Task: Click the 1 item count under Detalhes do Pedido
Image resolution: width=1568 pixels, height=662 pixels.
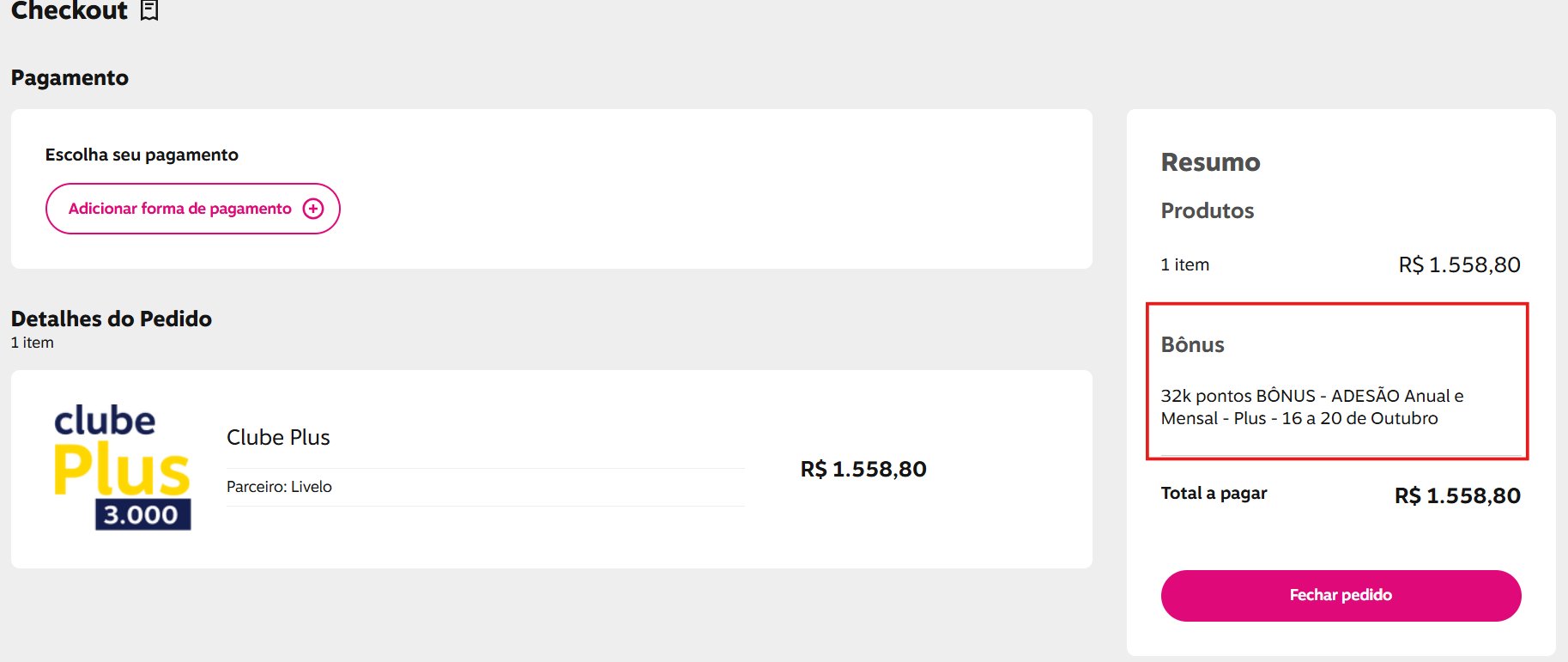Action: click(32, 343)
